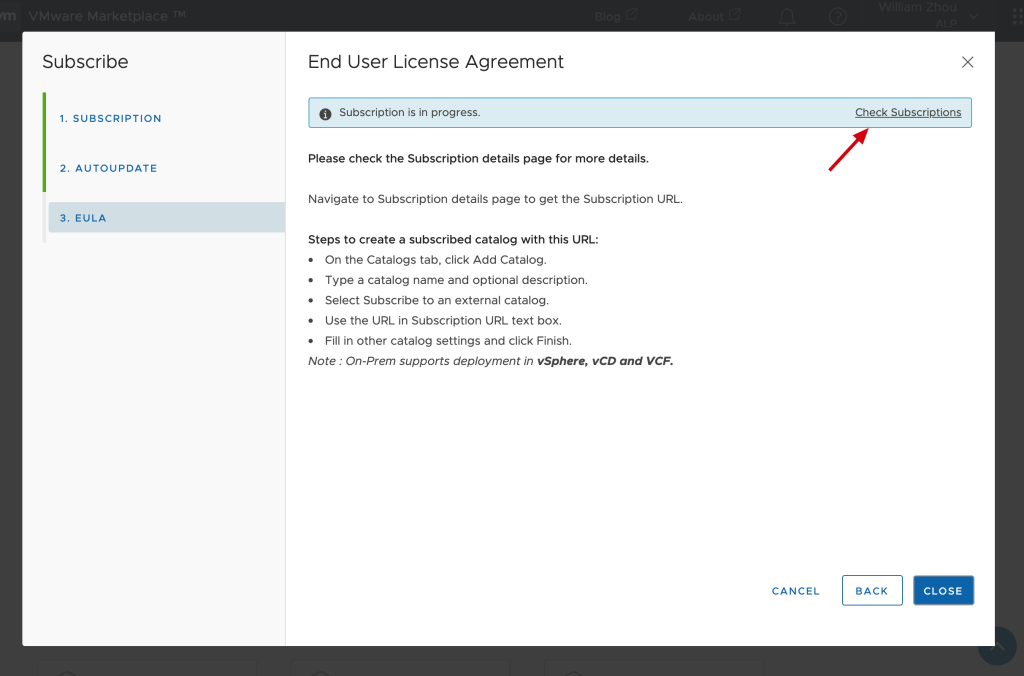Open the apps grid switcher icon

tap(1016, 16)
